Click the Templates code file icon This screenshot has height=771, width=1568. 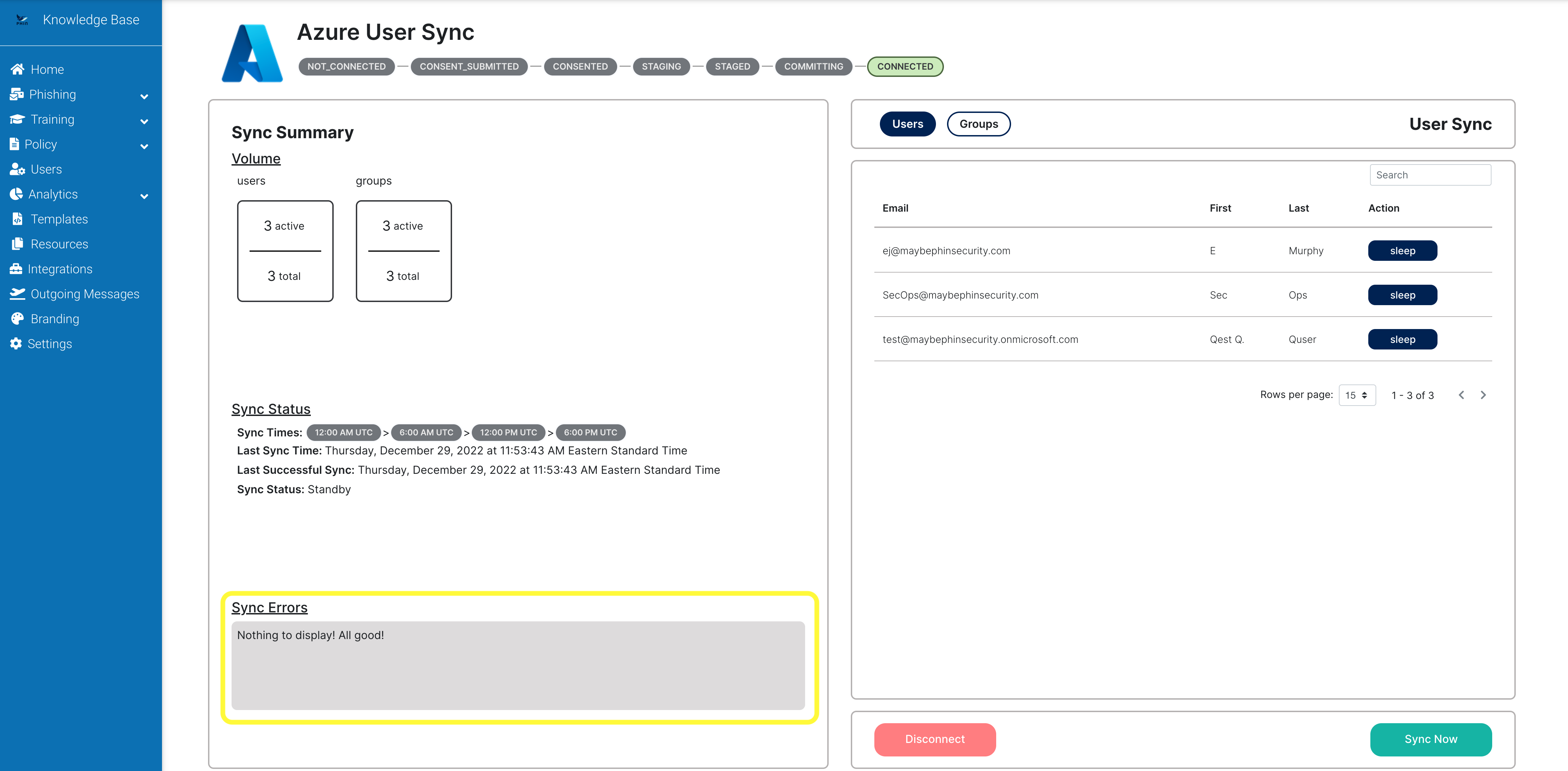click(18, 219)
